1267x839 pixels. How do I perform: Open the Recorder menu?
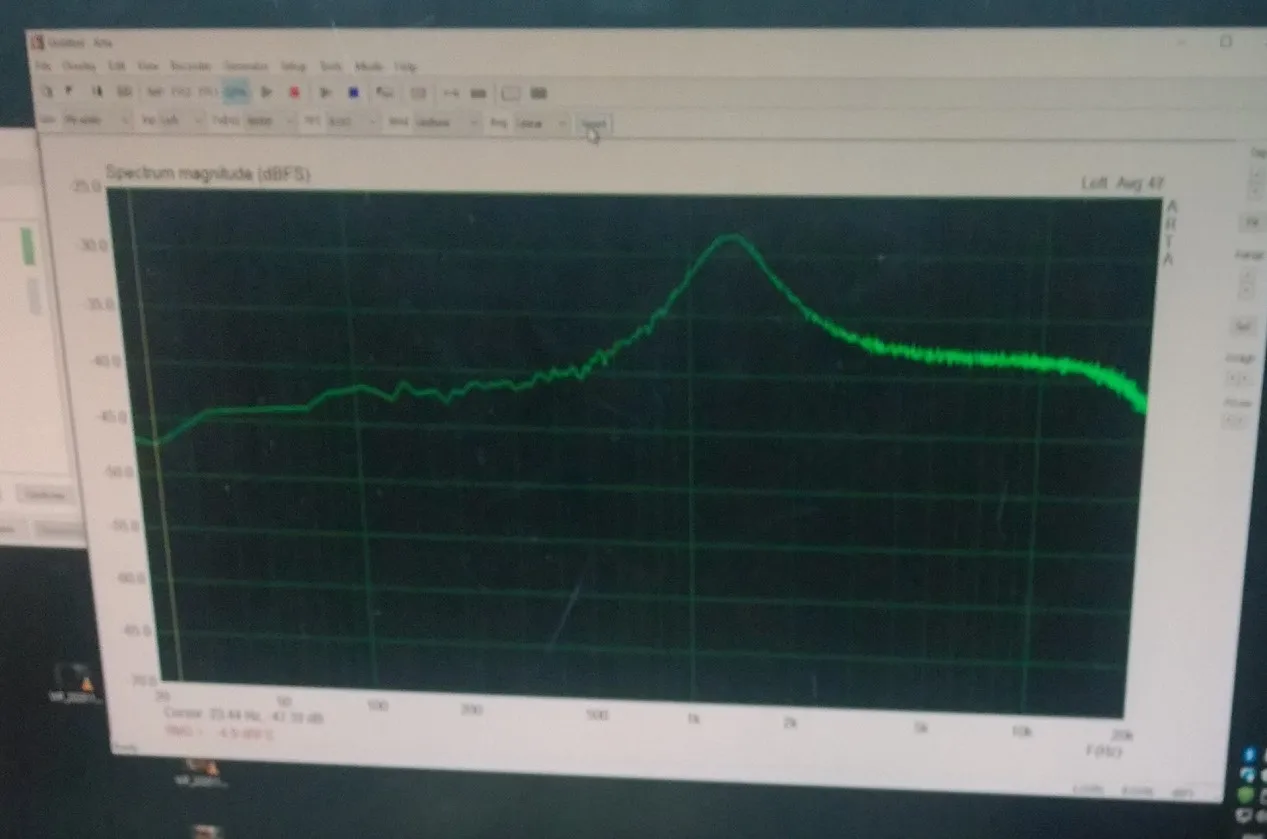pyautogui.click(x=191, y=66)
